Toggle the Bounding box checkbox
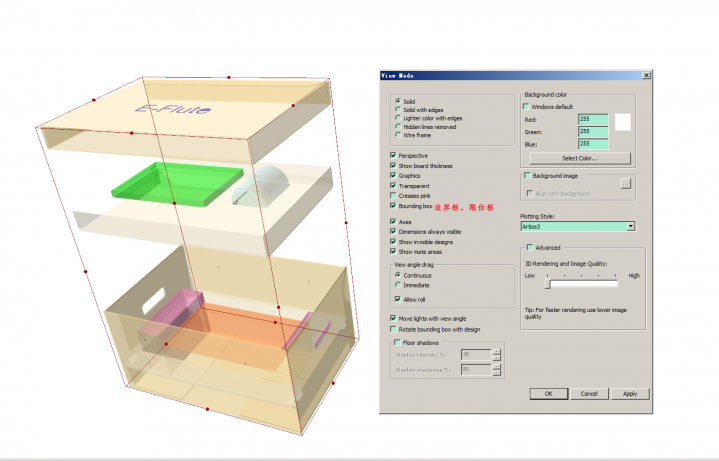The height and width of the screenshot is (461, 719). pyautogui.click(x=392, y=205)
